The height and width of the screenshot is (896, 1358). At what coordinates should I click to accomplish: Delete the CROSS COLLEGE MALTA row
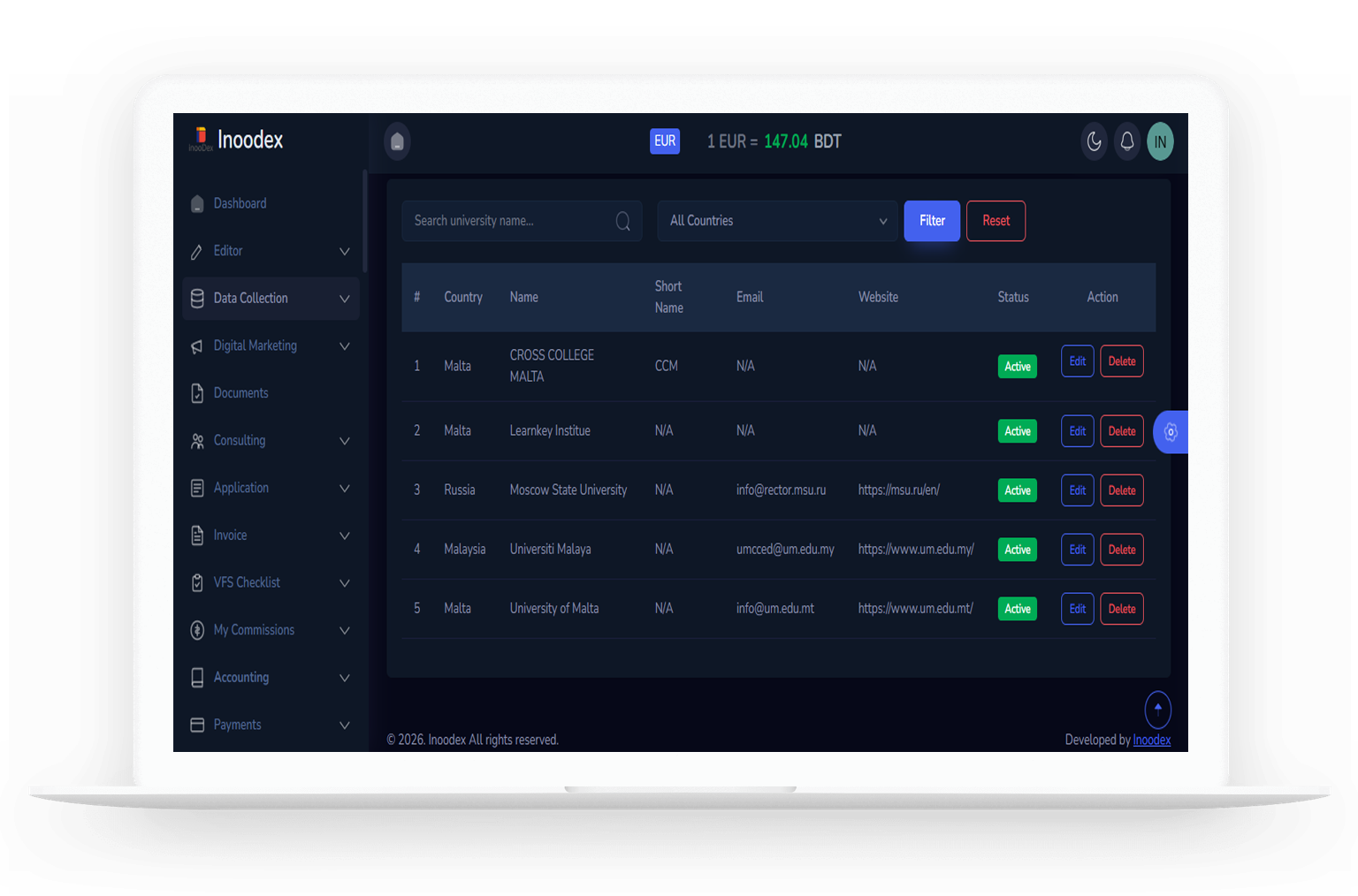click(x=1122, y=361)
